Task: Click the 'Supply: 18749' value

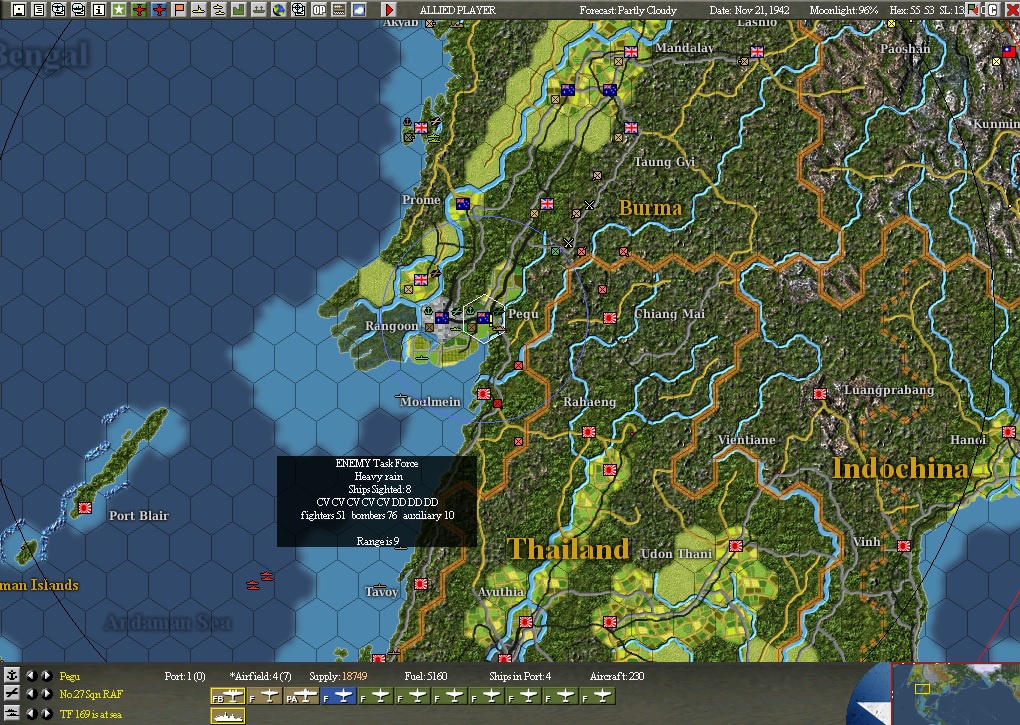Action: [x=338, y=676]
